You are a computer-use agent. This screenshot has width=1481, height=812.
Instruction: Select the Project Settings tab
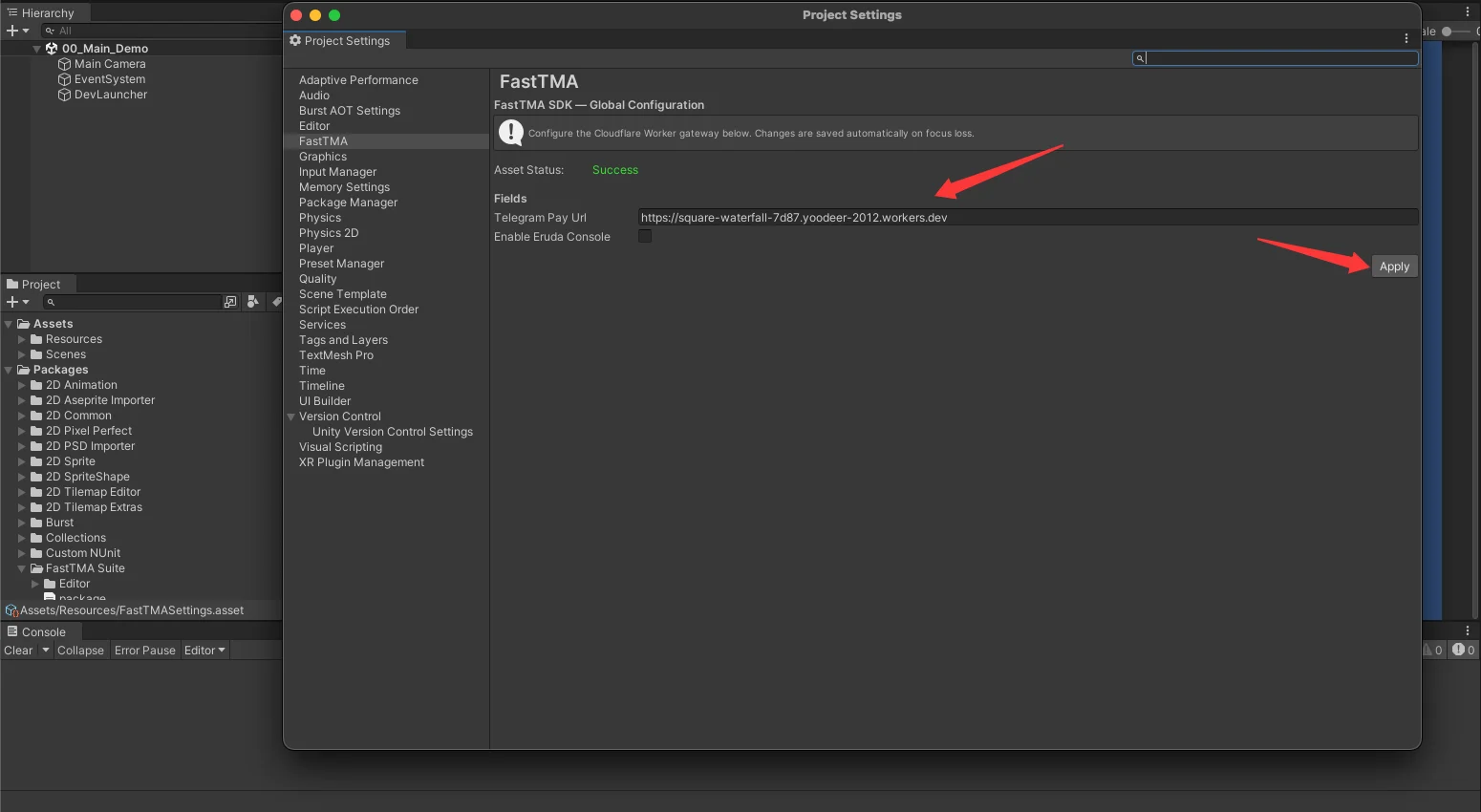(x=345, y=40)
